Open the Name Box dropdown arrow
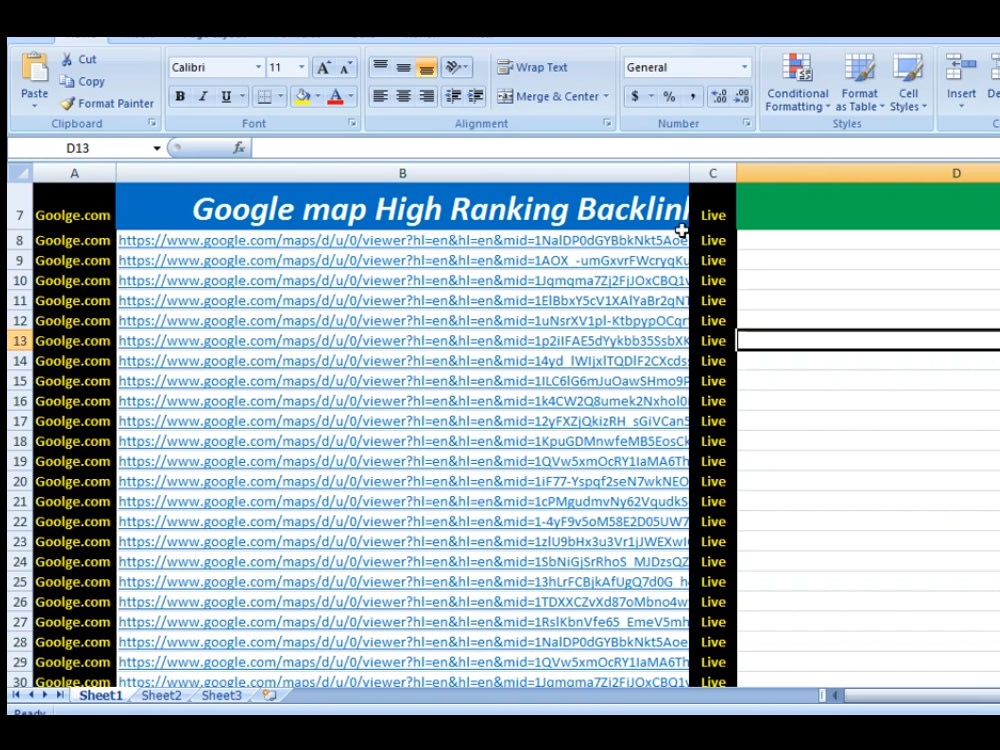 pos(156,148)
